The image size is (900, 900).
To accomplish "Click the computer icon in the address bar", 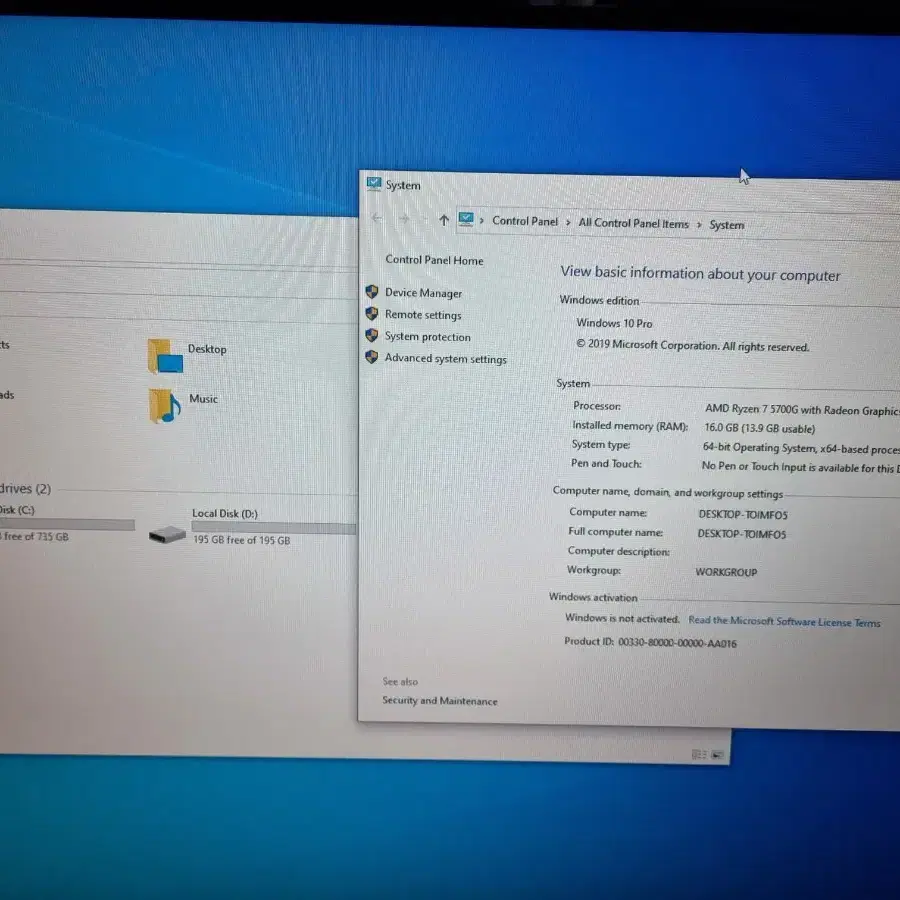I will [466, 219].
